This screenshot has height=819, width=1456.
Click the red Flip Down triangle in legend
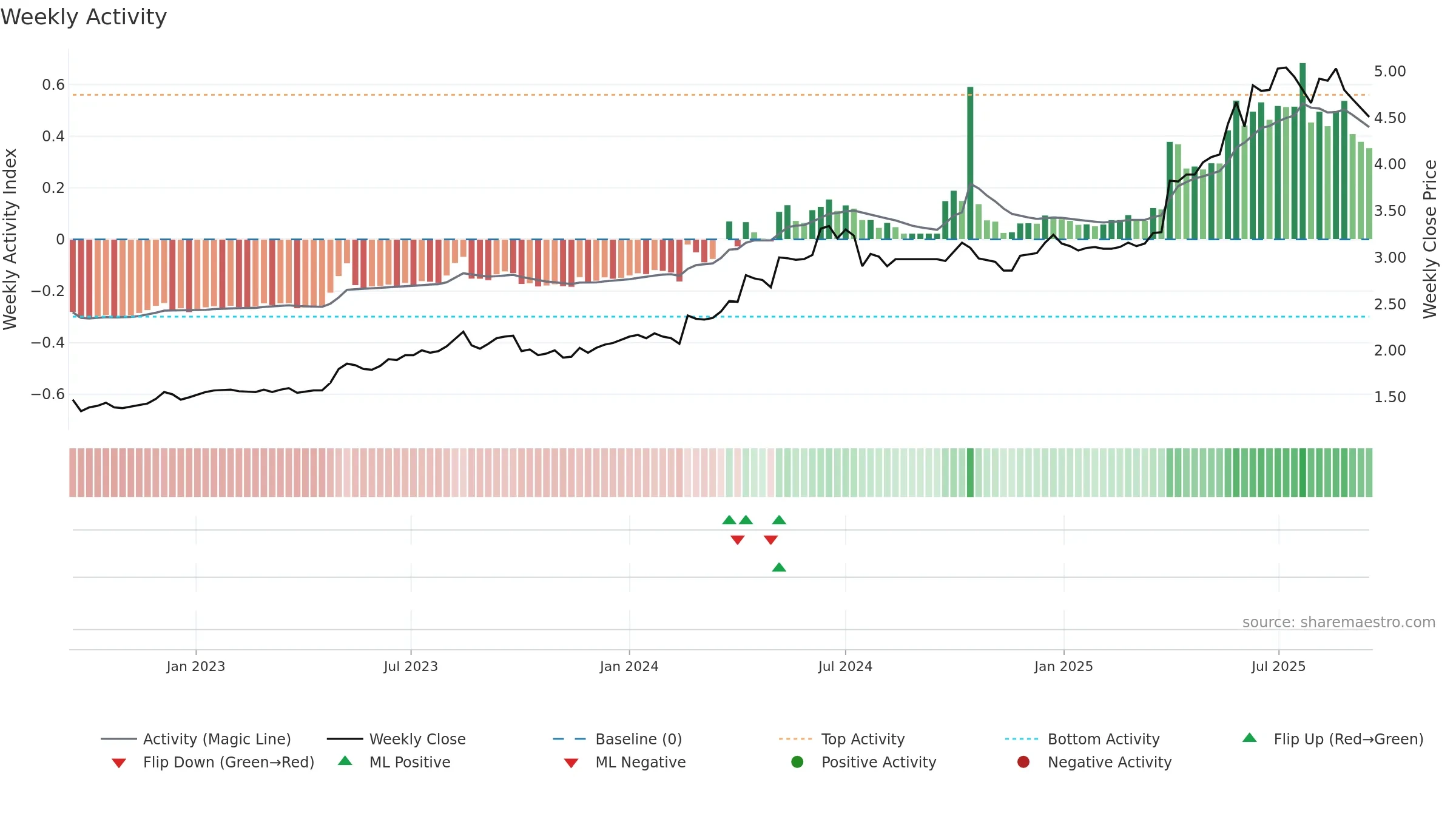(119, 763)
